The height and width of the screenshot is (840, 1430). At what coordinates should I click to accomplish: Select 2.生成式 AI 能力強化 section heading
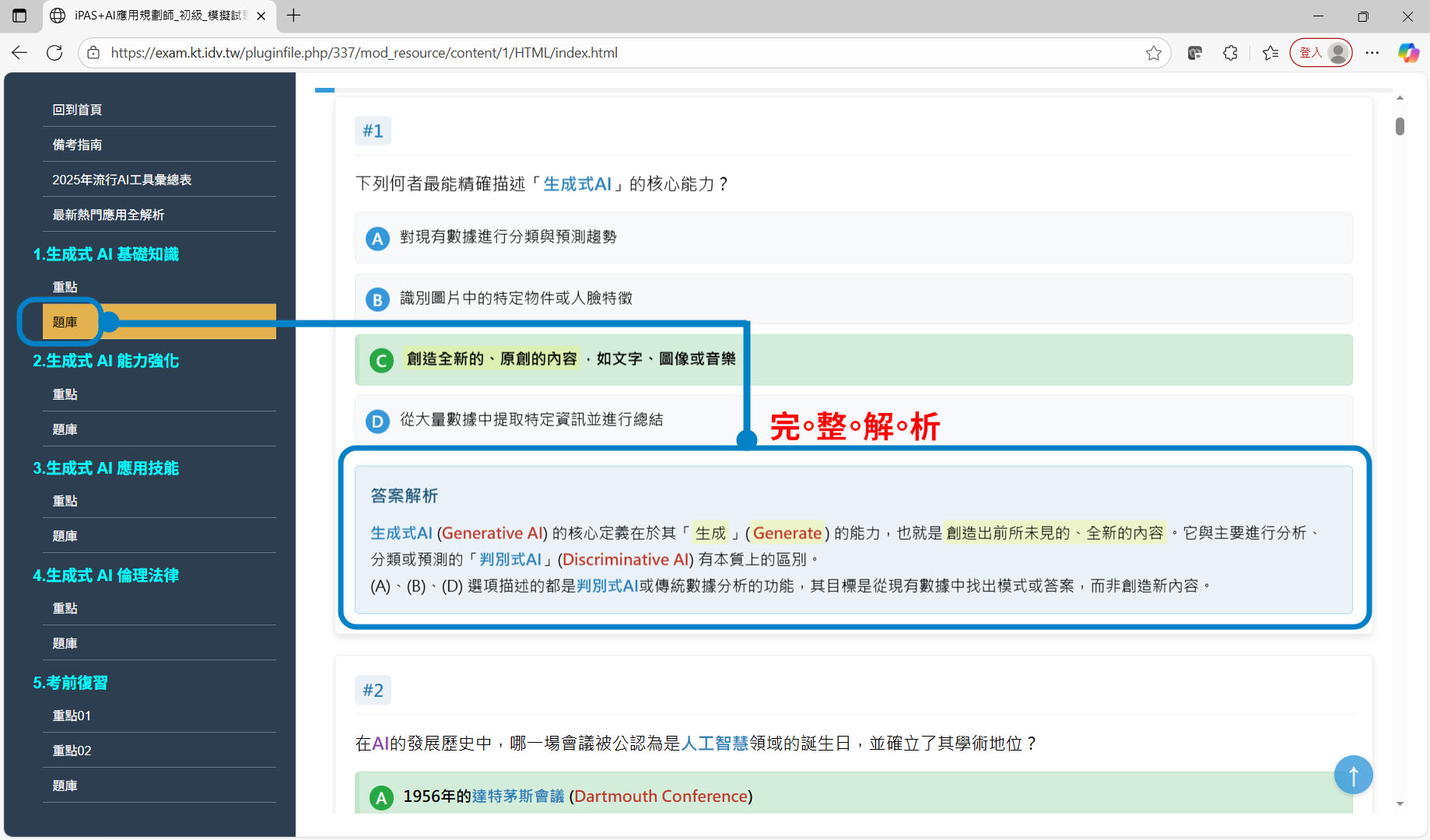(x=106, y=361)
